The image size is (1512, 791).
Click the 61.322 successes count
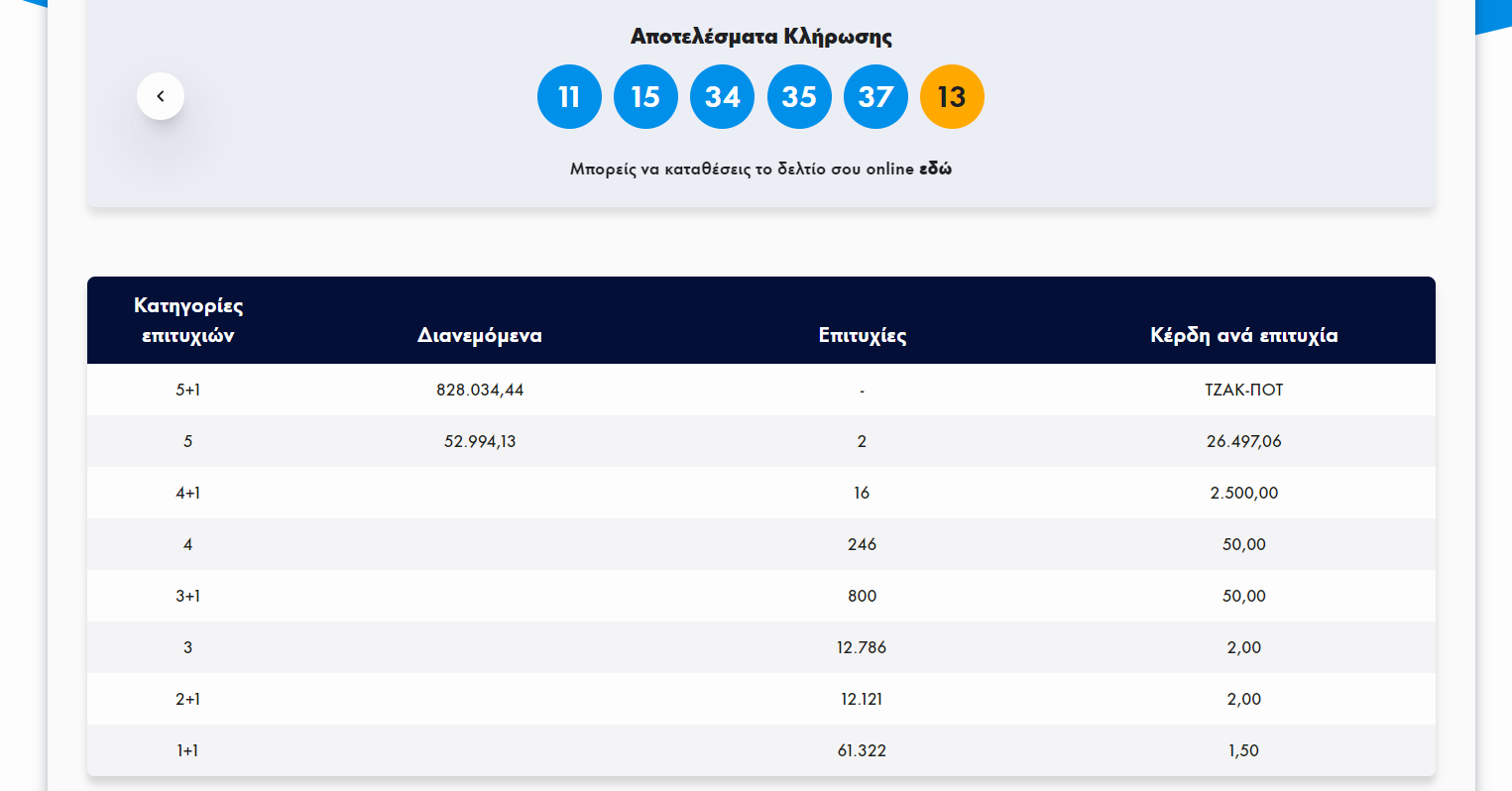(x=862, y=750)
